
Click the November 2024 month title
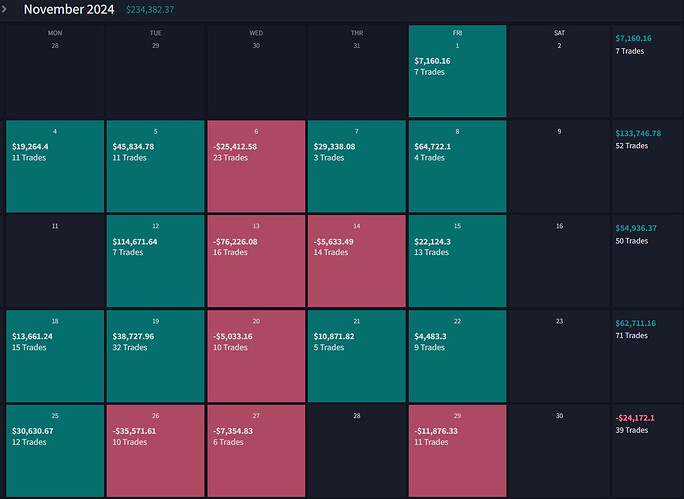click(69, 10)
